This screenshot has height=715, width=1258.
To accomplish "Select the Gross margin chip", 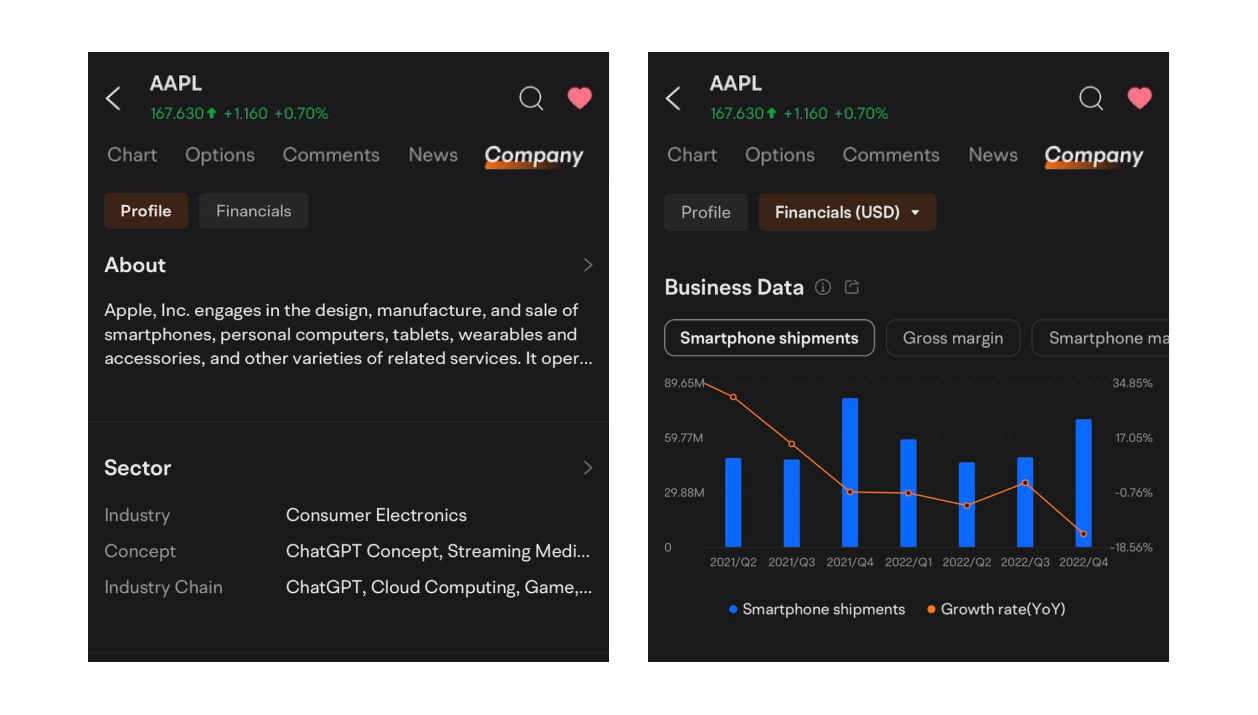I will 953,338.
